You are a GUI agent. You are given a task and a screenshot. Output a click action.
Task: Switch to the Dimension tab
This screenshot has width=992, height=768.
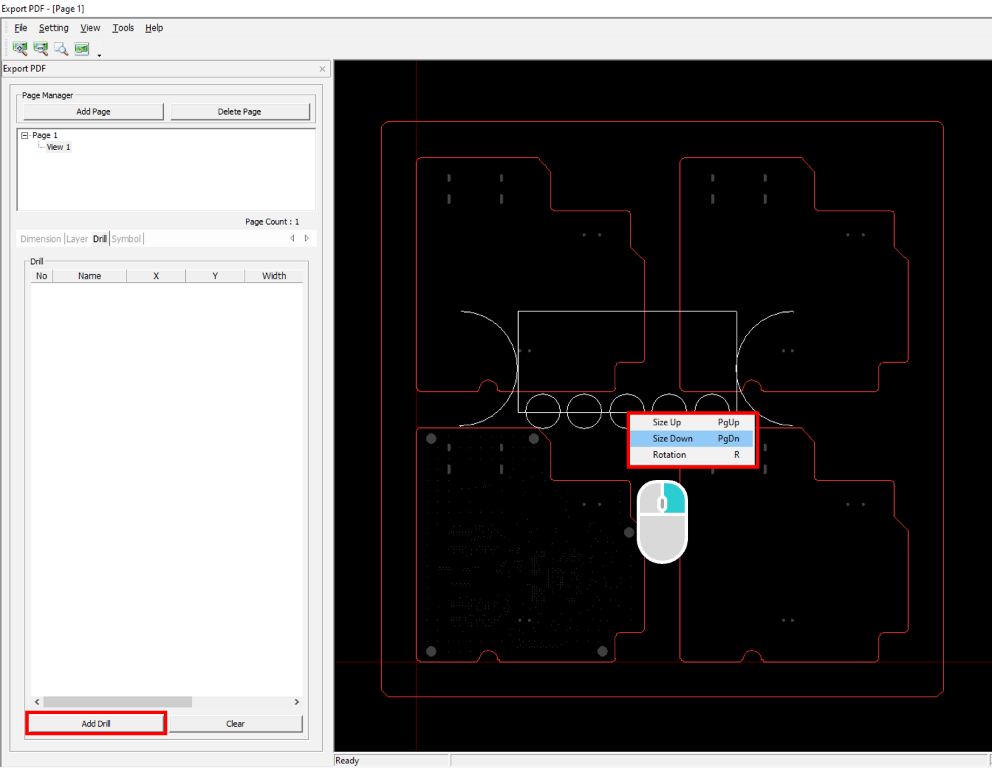(x=40, y=239)
